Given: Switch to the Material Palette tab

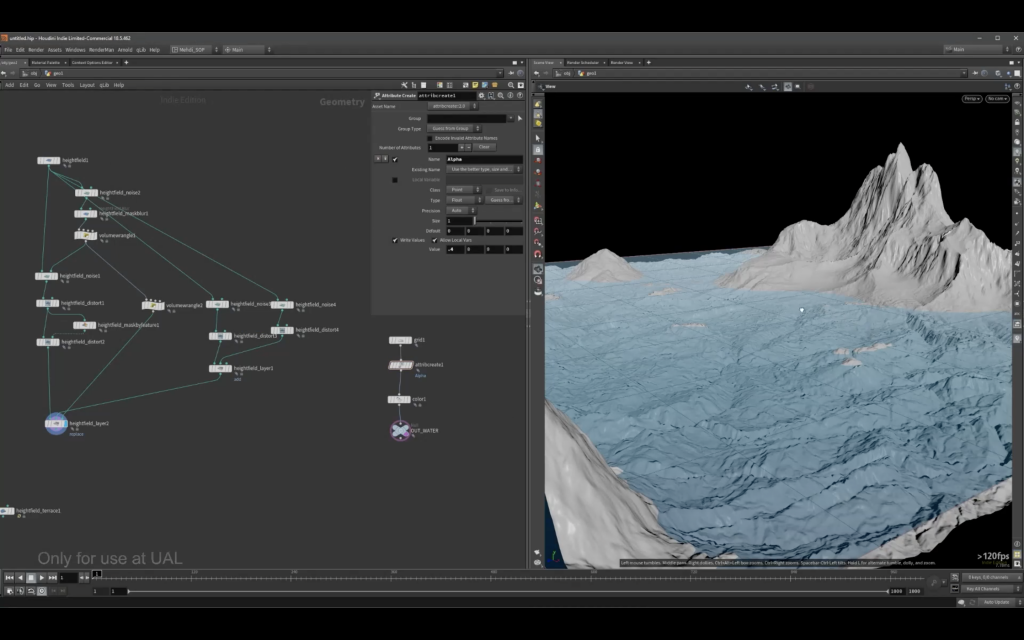Looking at the screenshot, I should (x=46, y=62).
